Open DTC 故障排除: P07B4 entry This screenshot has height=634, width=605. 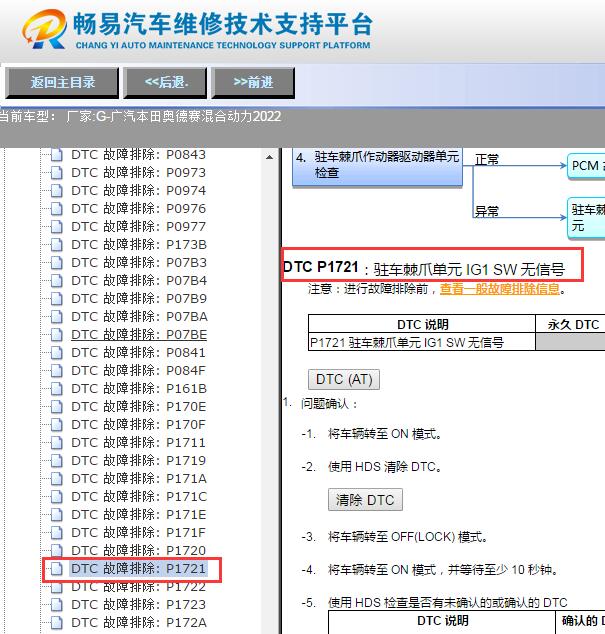pyautogui.click(x=139, y=281)
